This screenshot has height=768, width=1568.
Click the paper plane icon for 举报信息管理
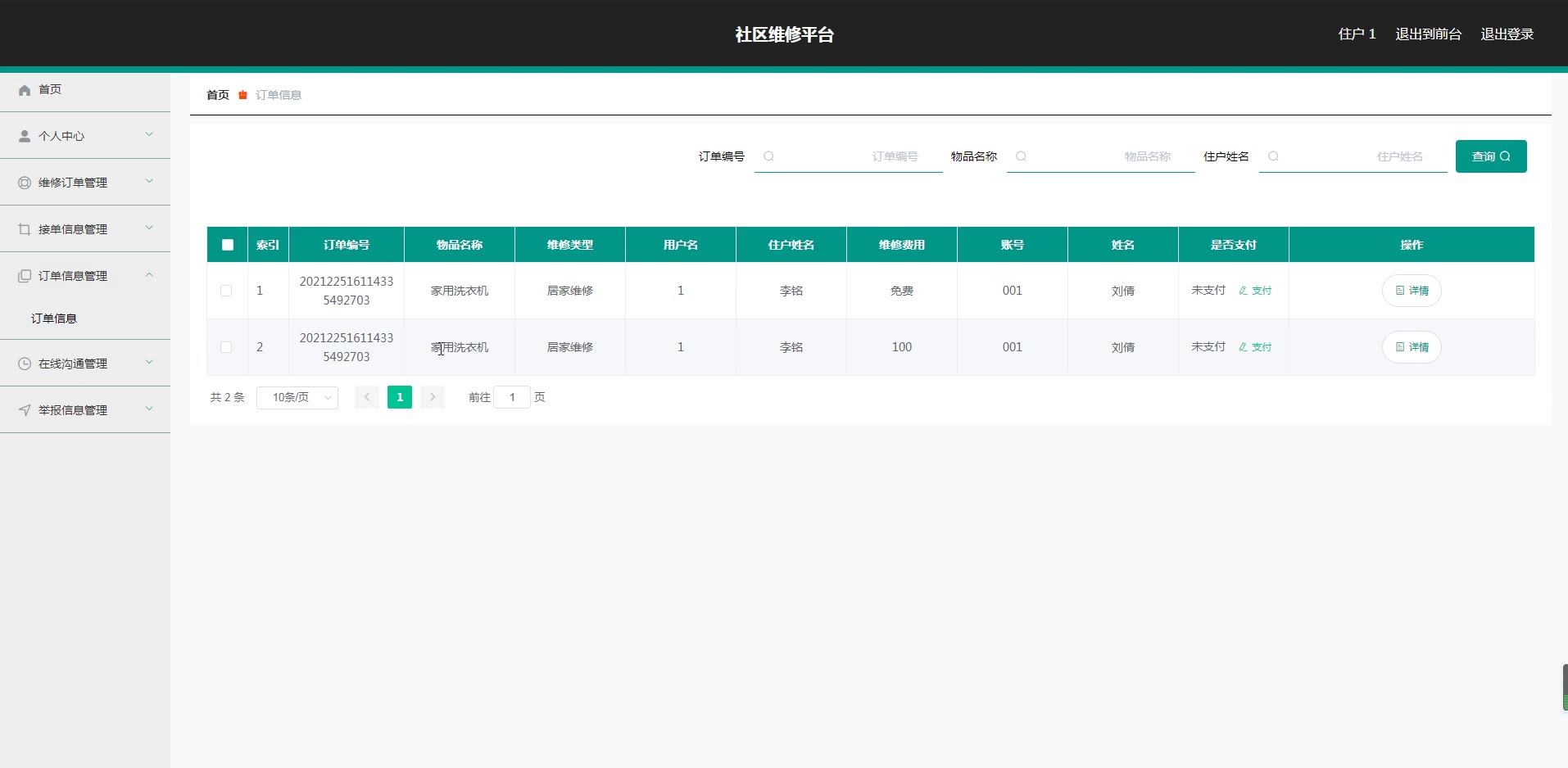(x=25, y=410)
